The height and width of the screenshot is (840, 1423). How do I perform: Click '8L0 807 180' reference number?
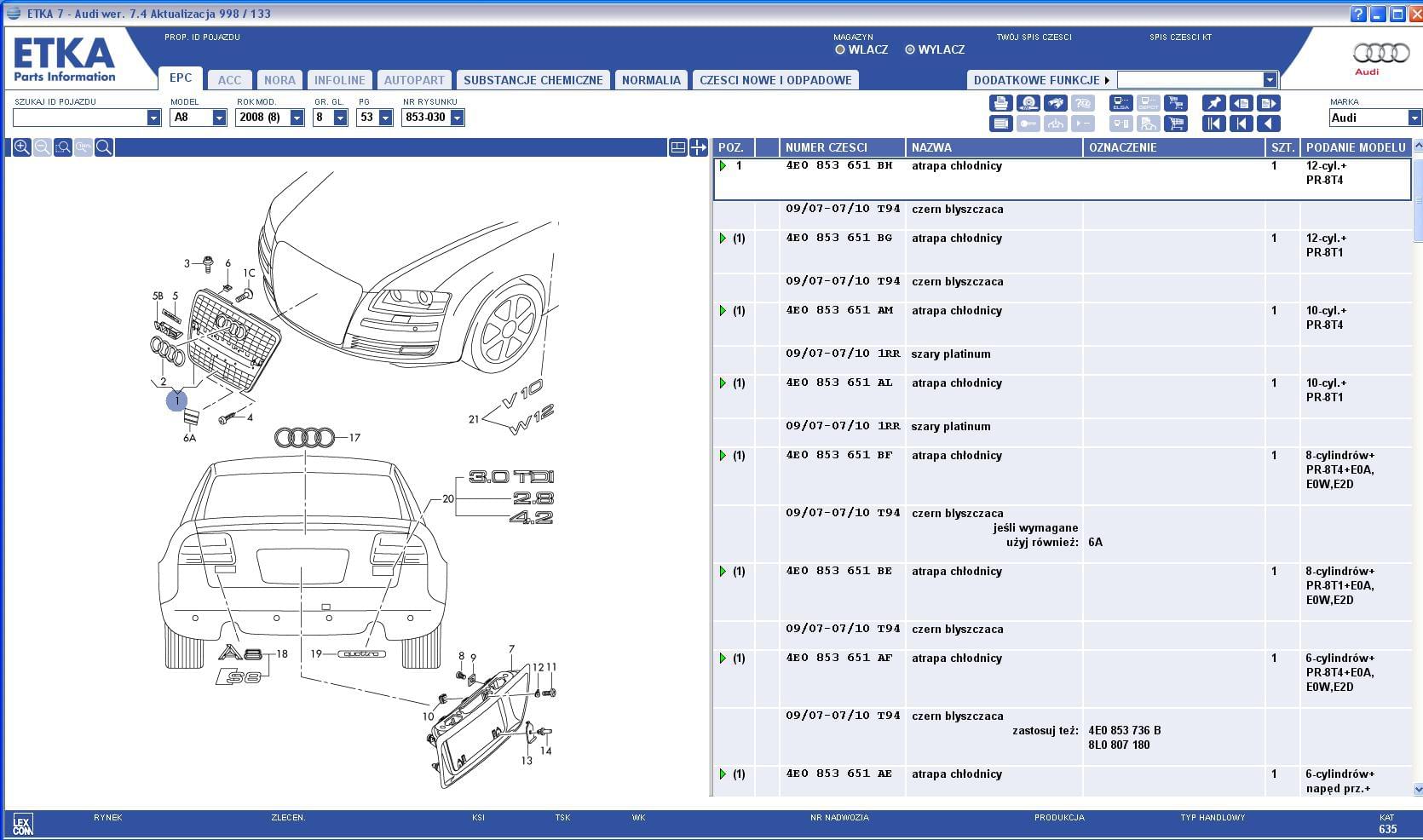1119,745
